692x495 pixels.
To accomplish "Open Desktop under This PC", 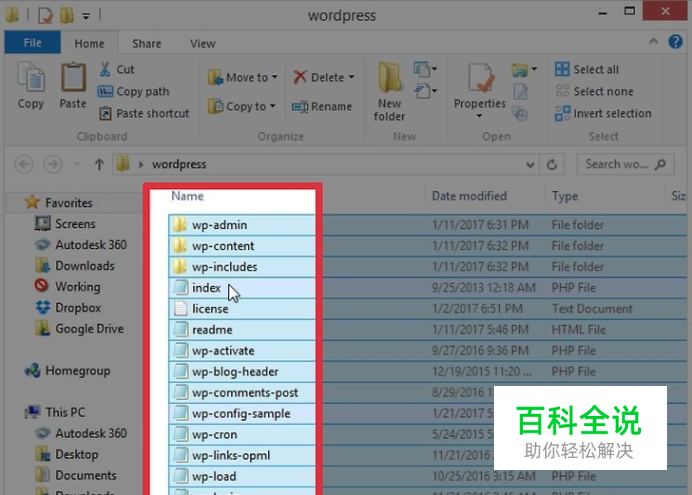I will point(67,454).
